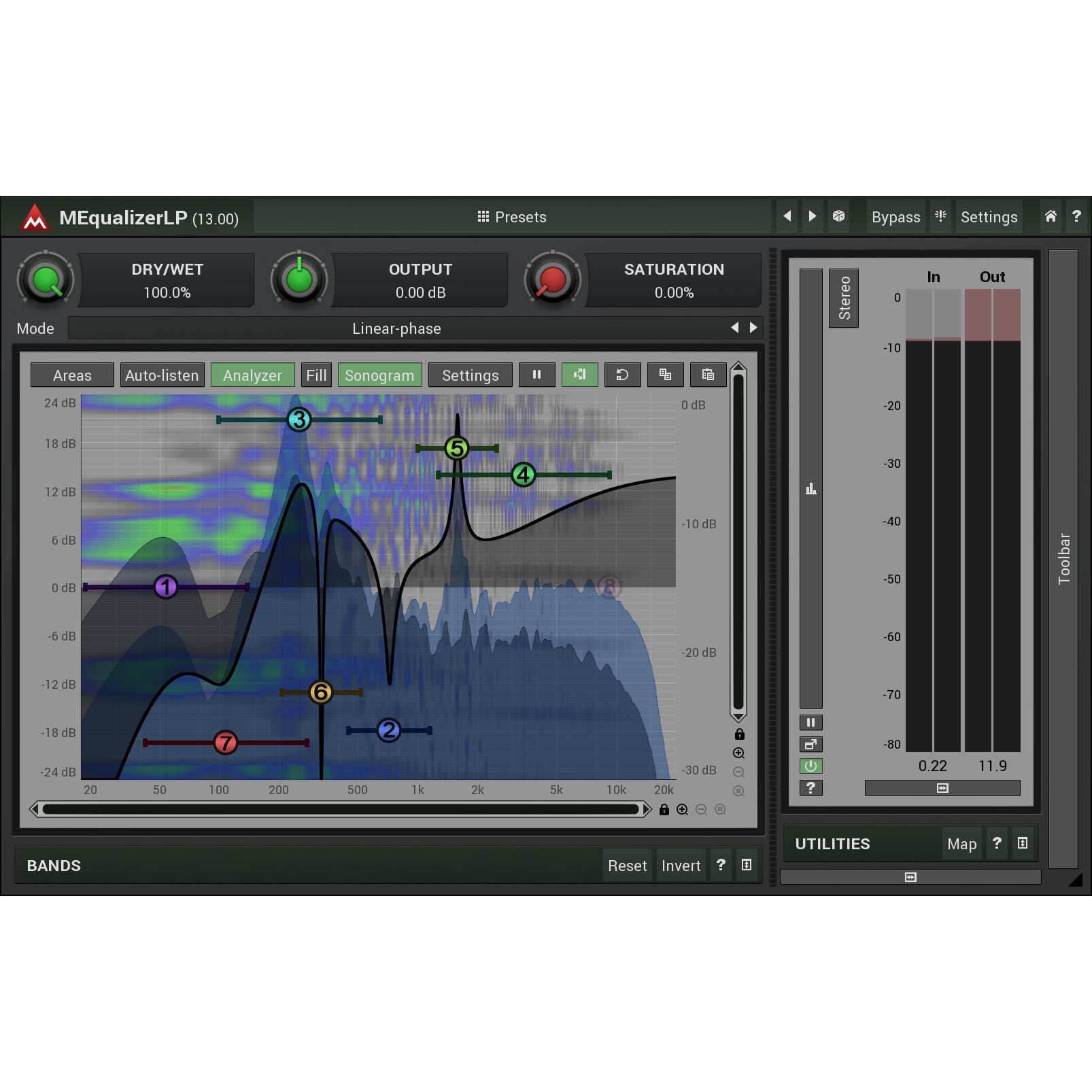Click the copy icon in the graph toolbar

click(x=665, y=375)
